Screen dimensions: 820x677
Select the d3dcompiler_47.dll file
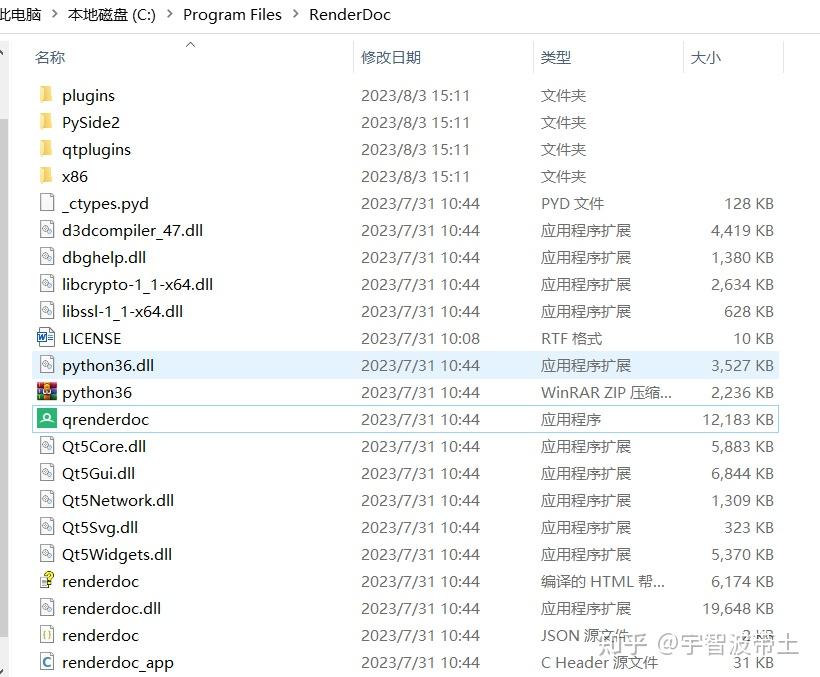click(131, 230)
